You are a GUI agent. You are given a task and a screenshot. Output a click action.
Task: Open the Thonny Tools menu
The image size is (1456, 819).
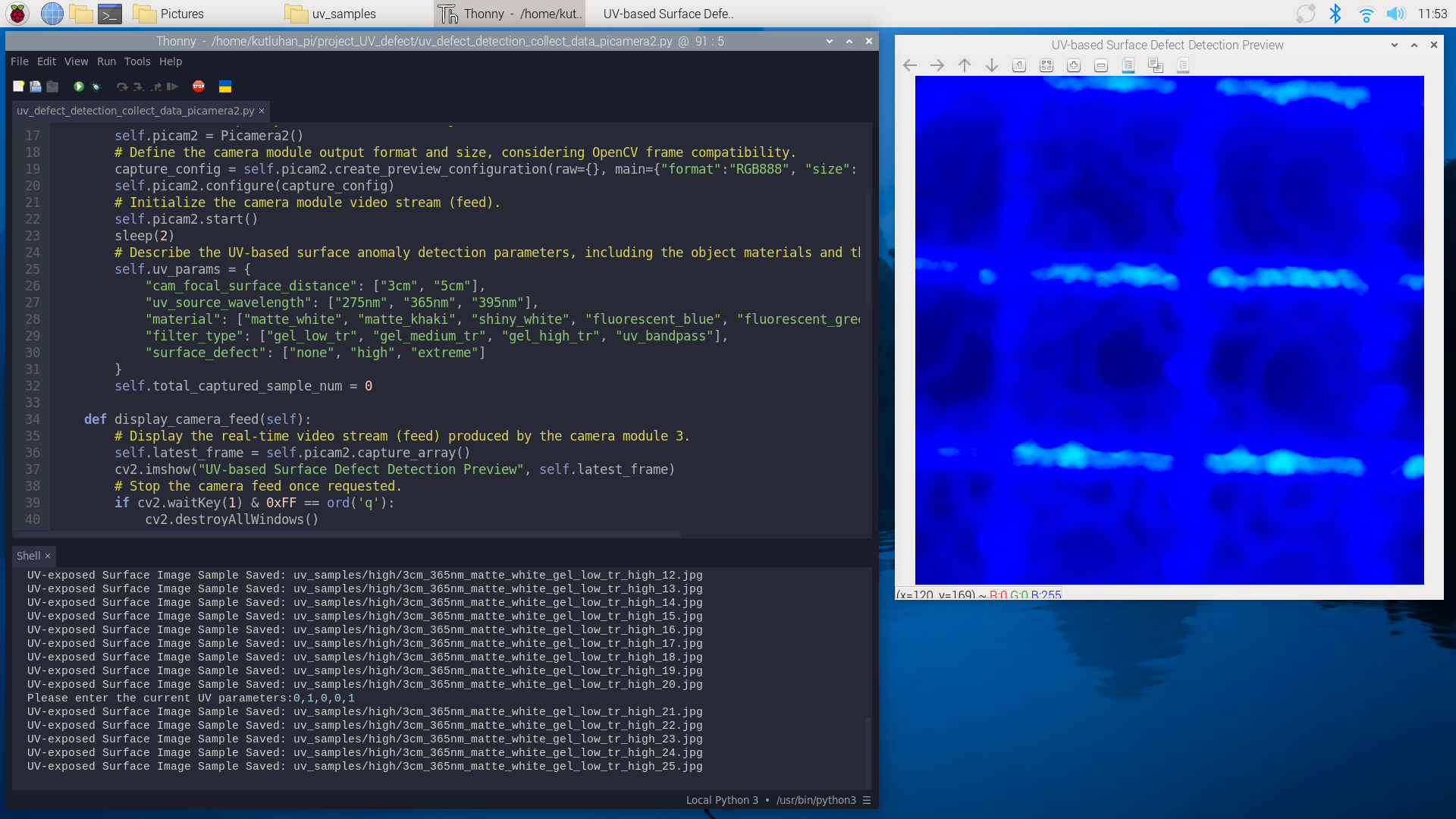click(x=137, y=61)
